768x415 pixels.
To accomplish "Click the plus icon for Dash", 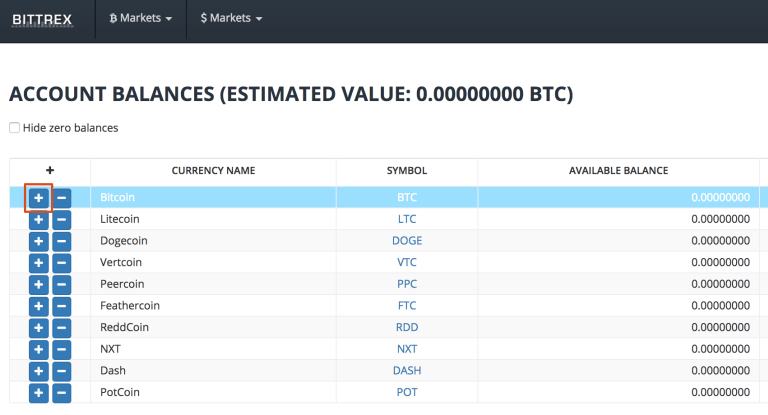I will (x=39, y=371).
